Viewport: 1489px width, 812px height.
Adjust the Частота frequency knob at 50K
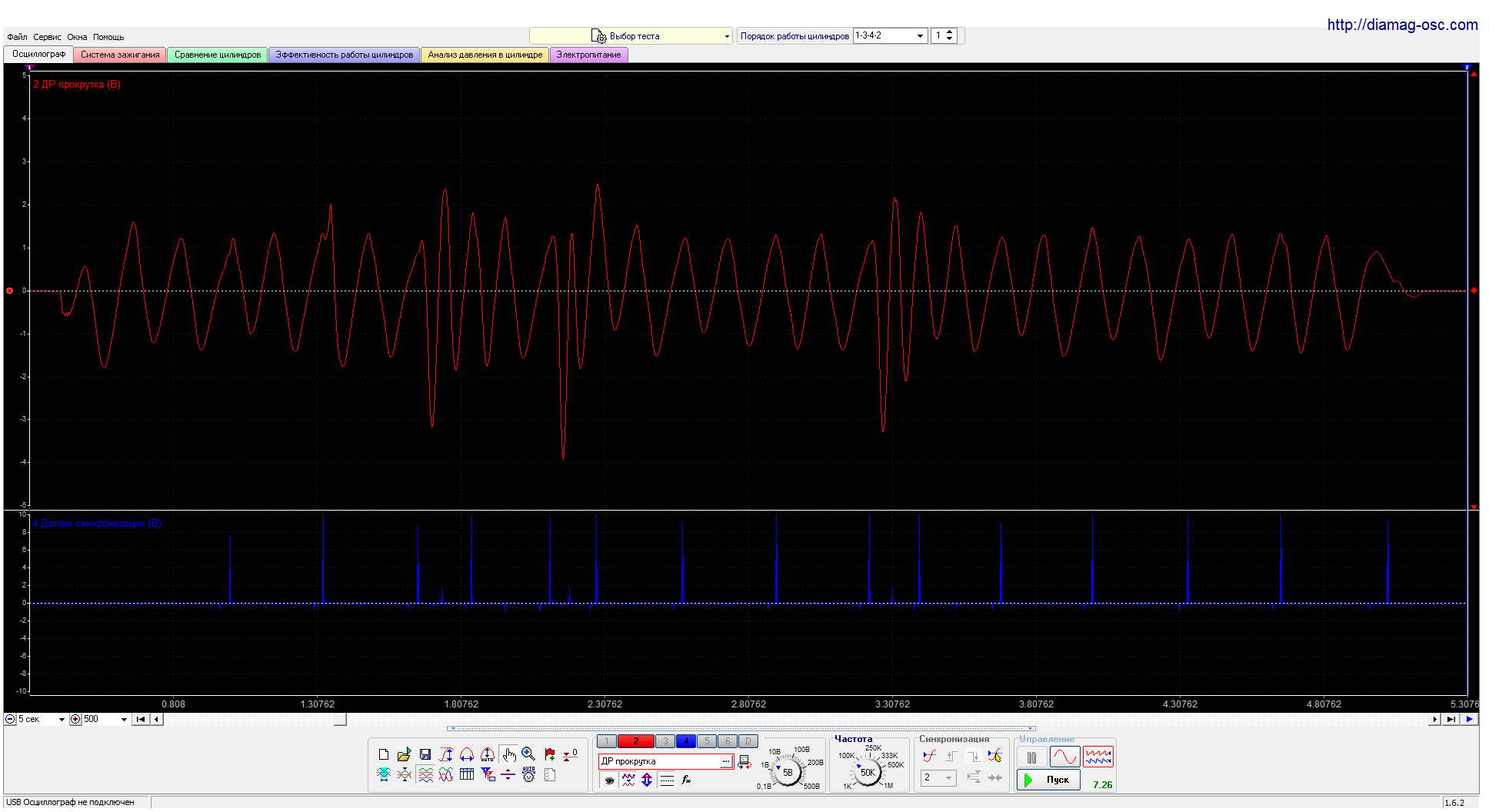[x=868, y=772]
